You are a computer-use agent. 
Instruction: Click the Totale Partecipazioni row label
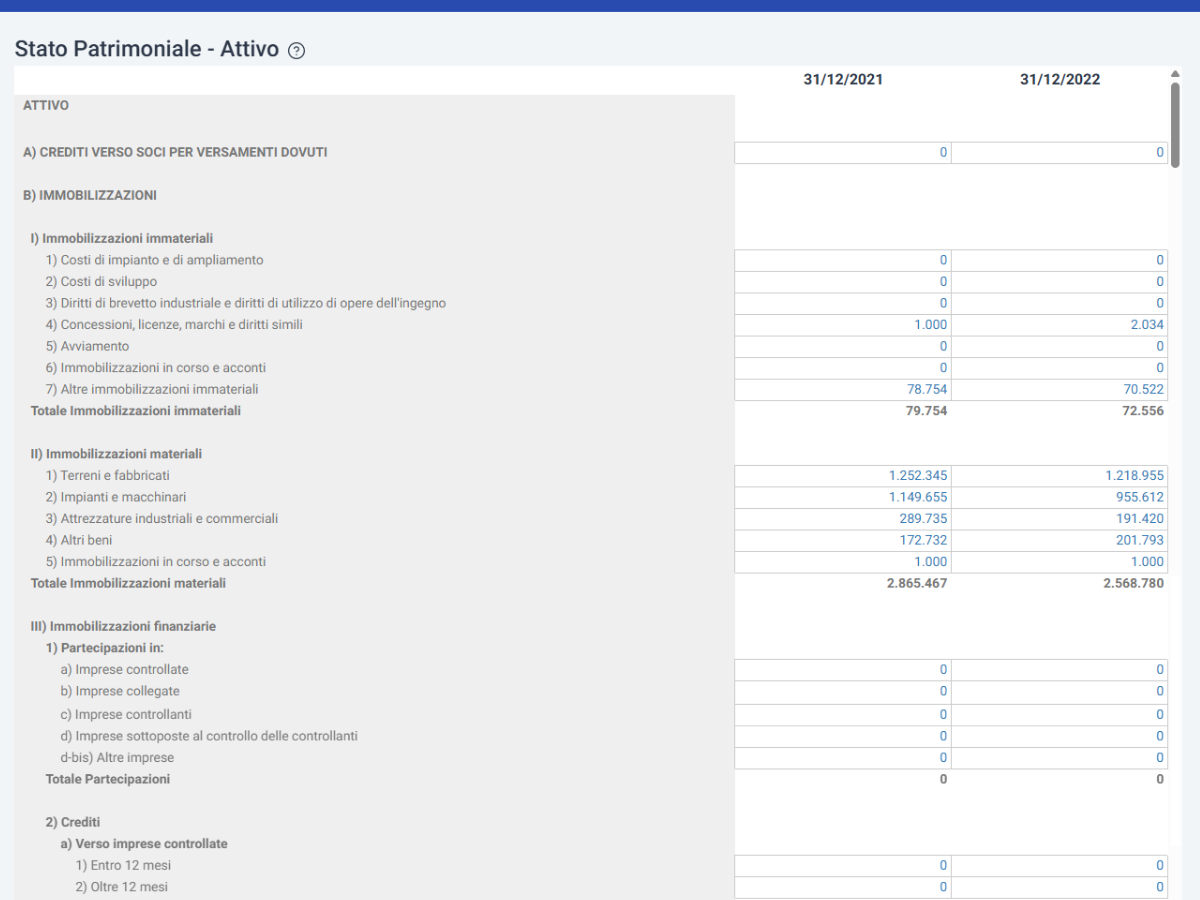[108, 779]
